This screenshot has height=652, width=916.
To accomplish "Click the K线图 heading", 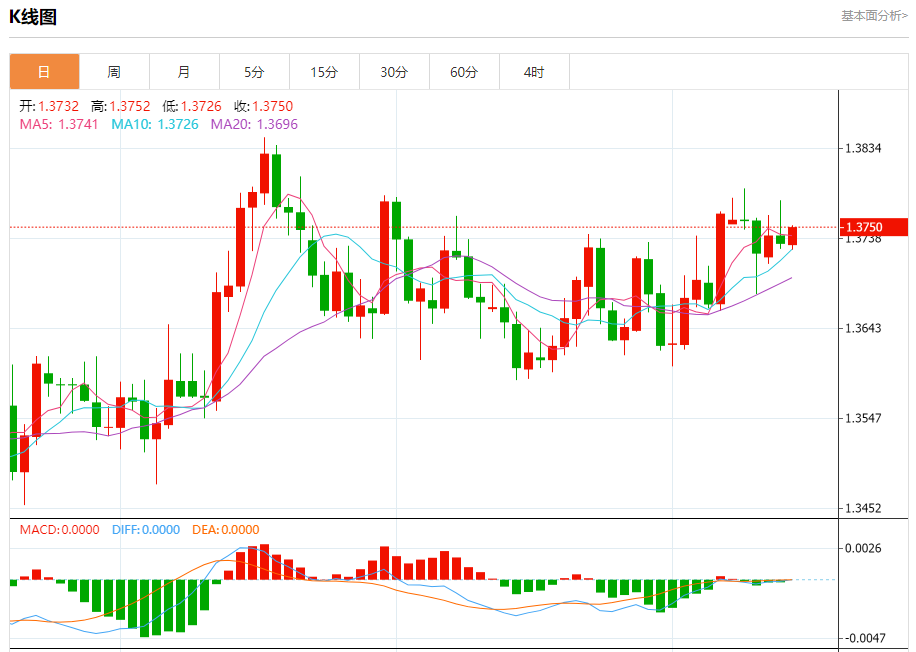I will [33, 16].
